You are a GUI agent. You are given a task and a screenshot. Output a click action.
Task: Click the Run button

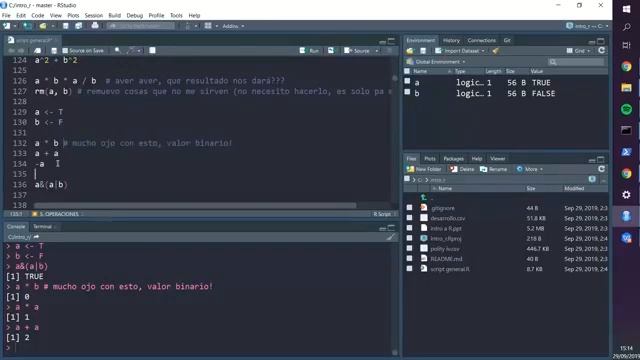pyautogui.click(x=309, y=51)
